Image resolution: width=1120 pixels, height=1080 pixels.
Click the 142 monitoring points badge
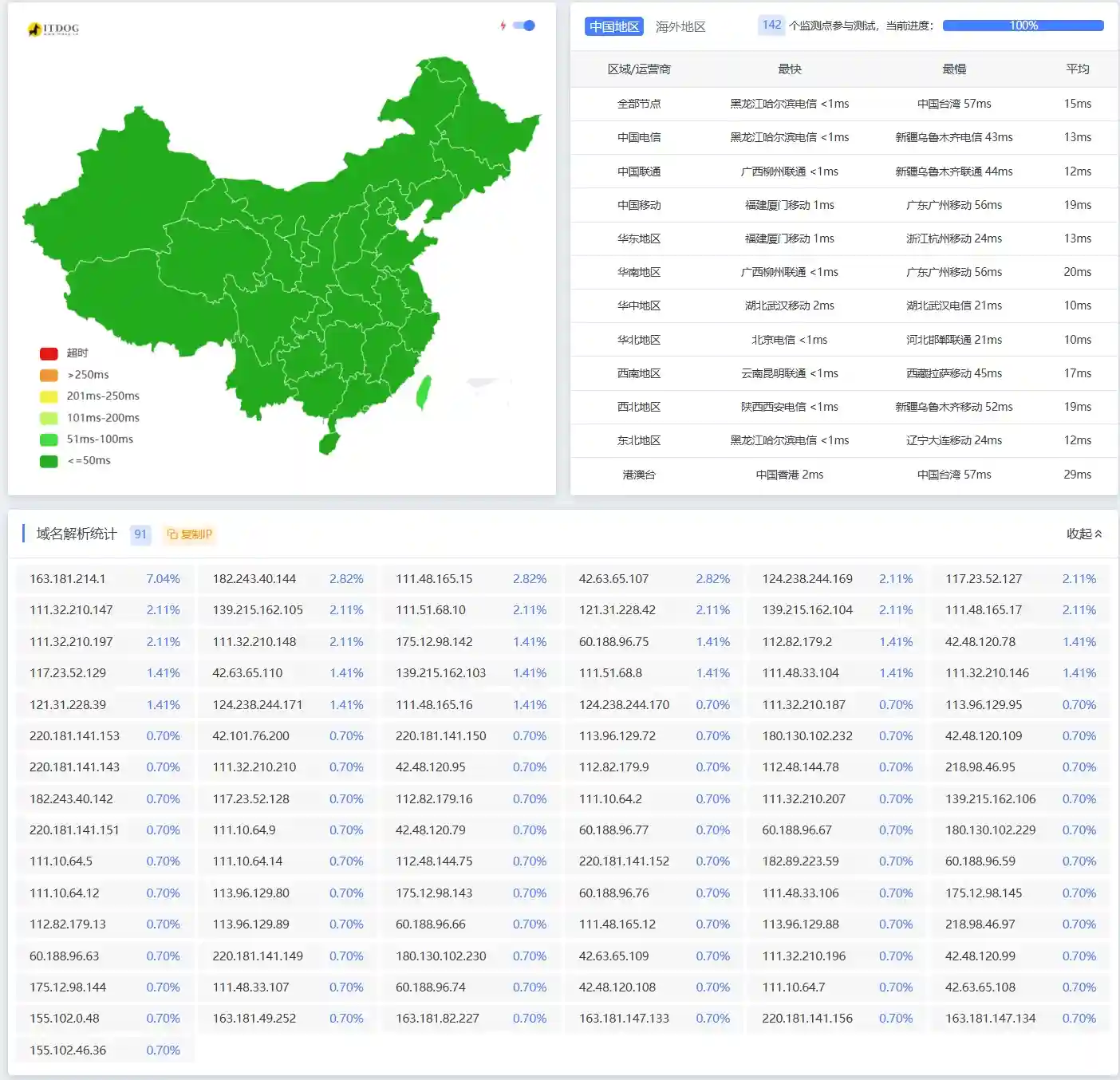(771, 26)
